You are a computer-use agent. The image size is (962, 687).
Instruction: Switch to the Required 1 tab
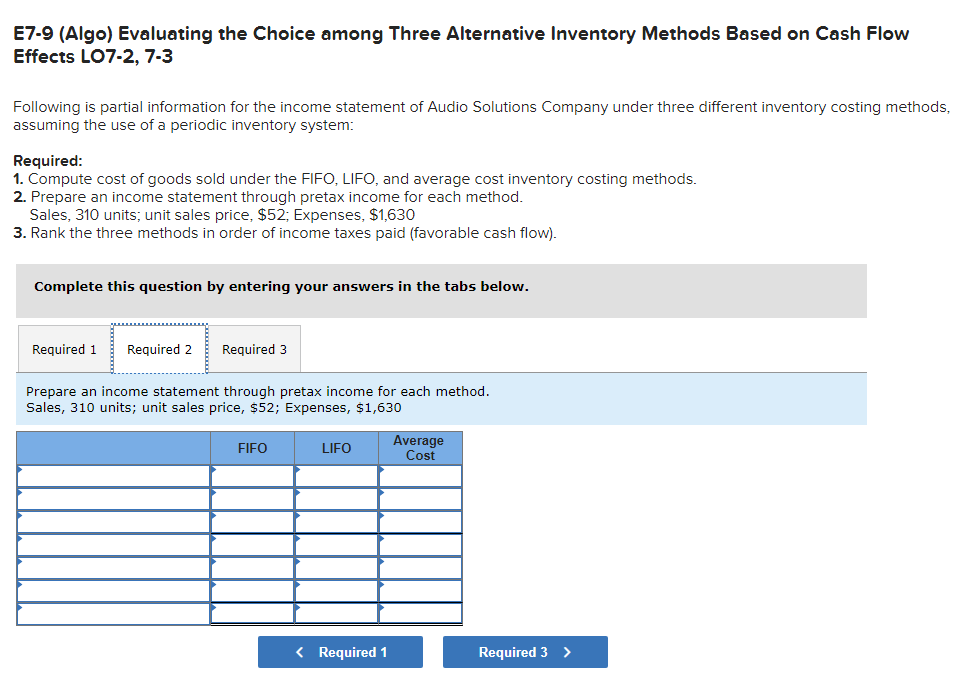point(63,349)
